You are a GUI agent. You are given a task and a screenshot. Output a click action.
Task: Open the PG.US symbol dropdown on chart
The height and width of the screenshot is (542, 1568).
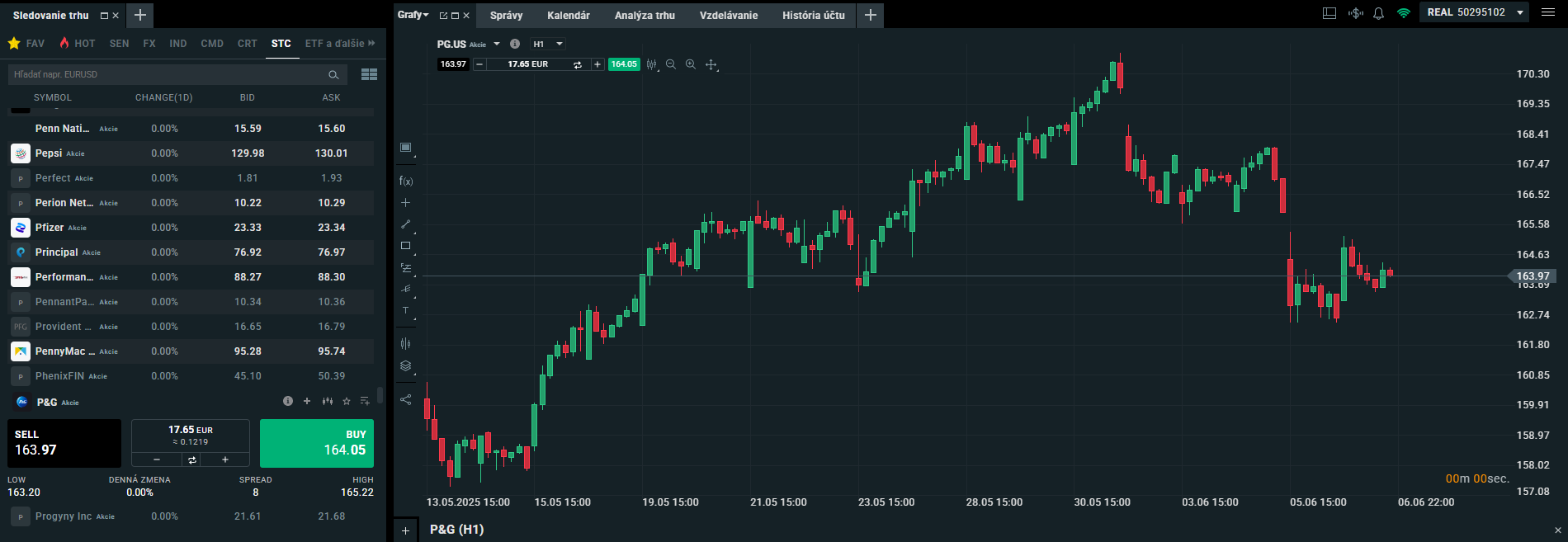click(497, 44)
